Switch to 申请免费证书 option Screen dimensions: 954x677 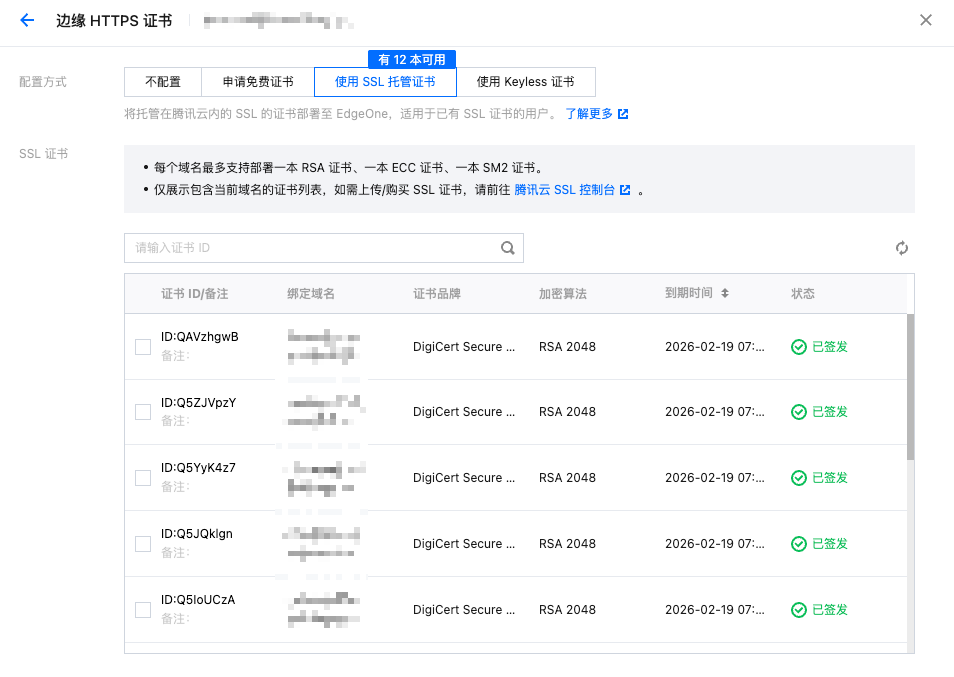258,82
